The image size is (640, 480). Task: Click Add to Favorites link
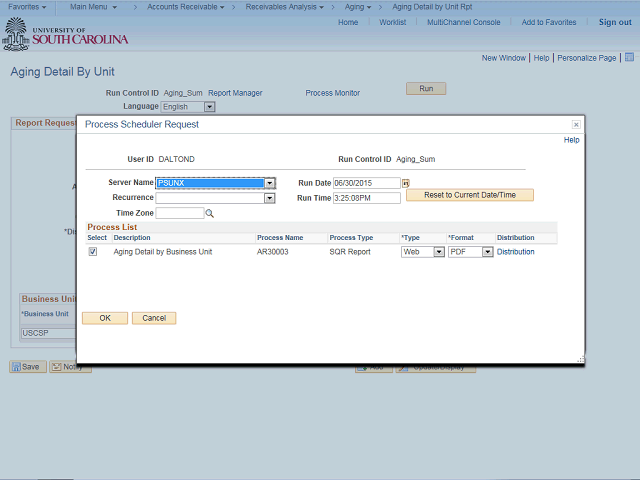click(x=549, y=22)
